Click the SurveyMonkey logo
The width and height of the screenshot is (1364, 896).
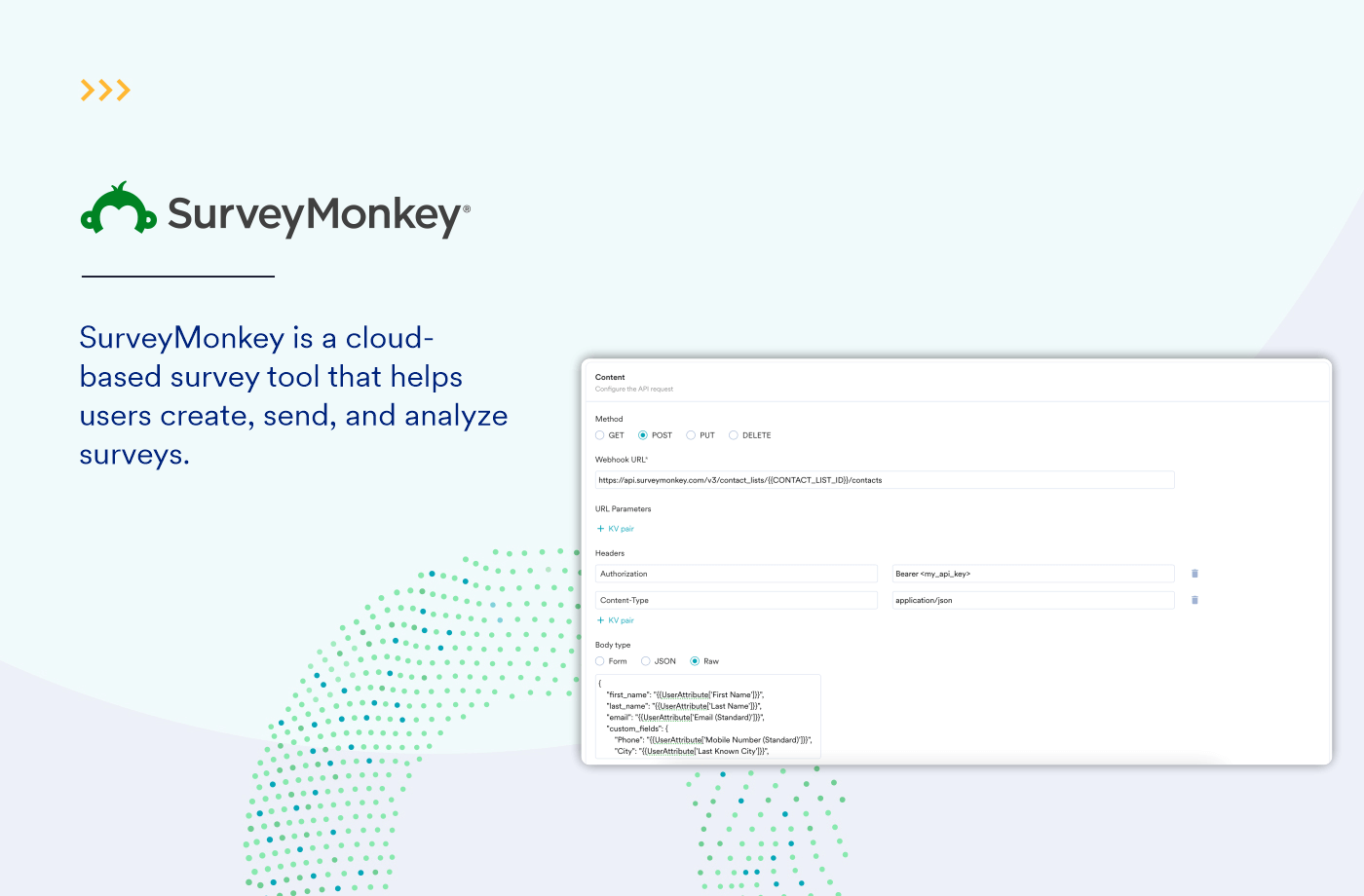coord(276,209)
